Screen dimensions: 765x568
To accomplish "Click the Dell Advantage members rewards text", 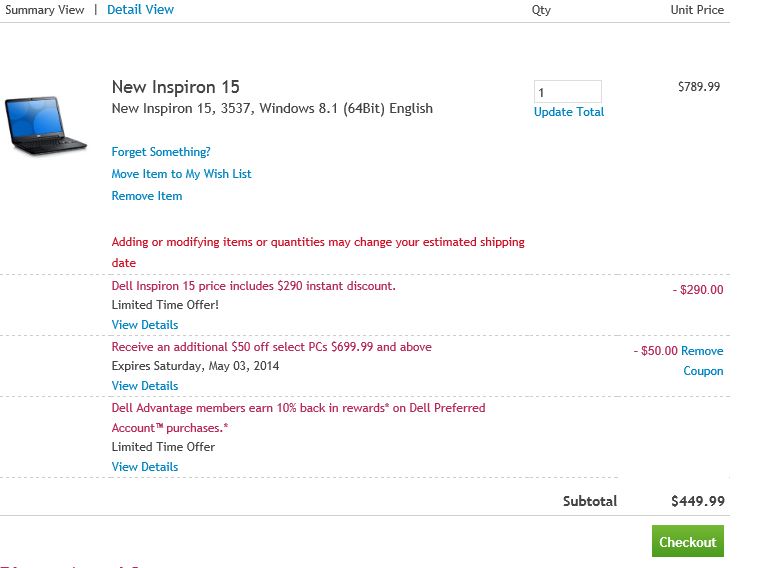I will pos(298,408).
